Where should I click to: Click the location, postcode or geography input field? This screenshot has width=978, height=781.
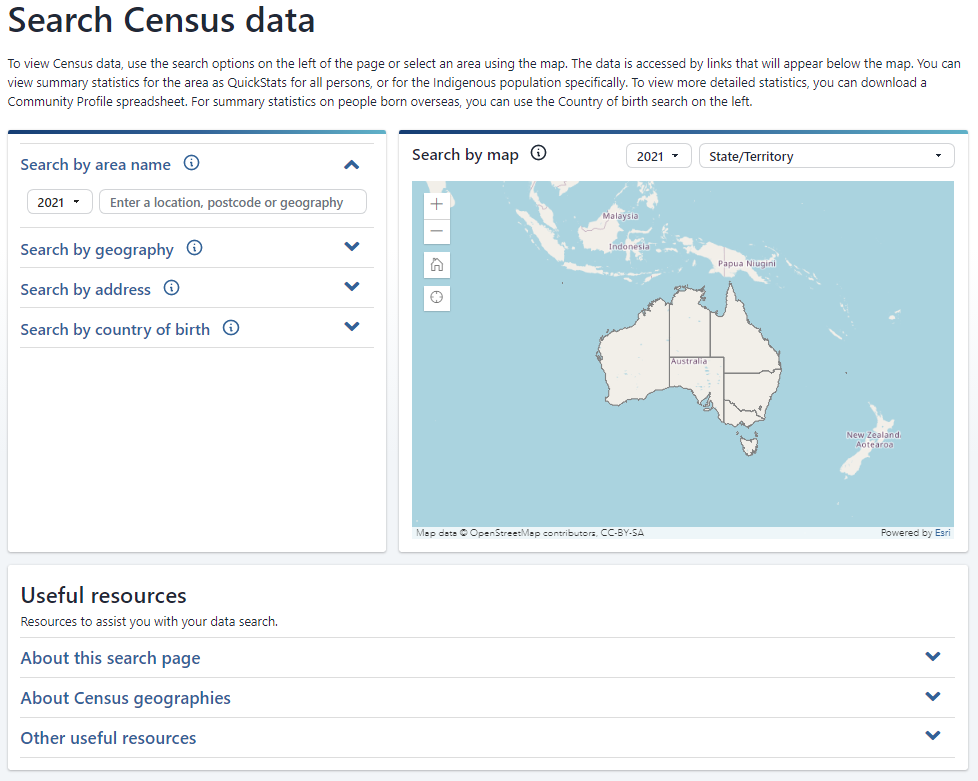(232, 202)
